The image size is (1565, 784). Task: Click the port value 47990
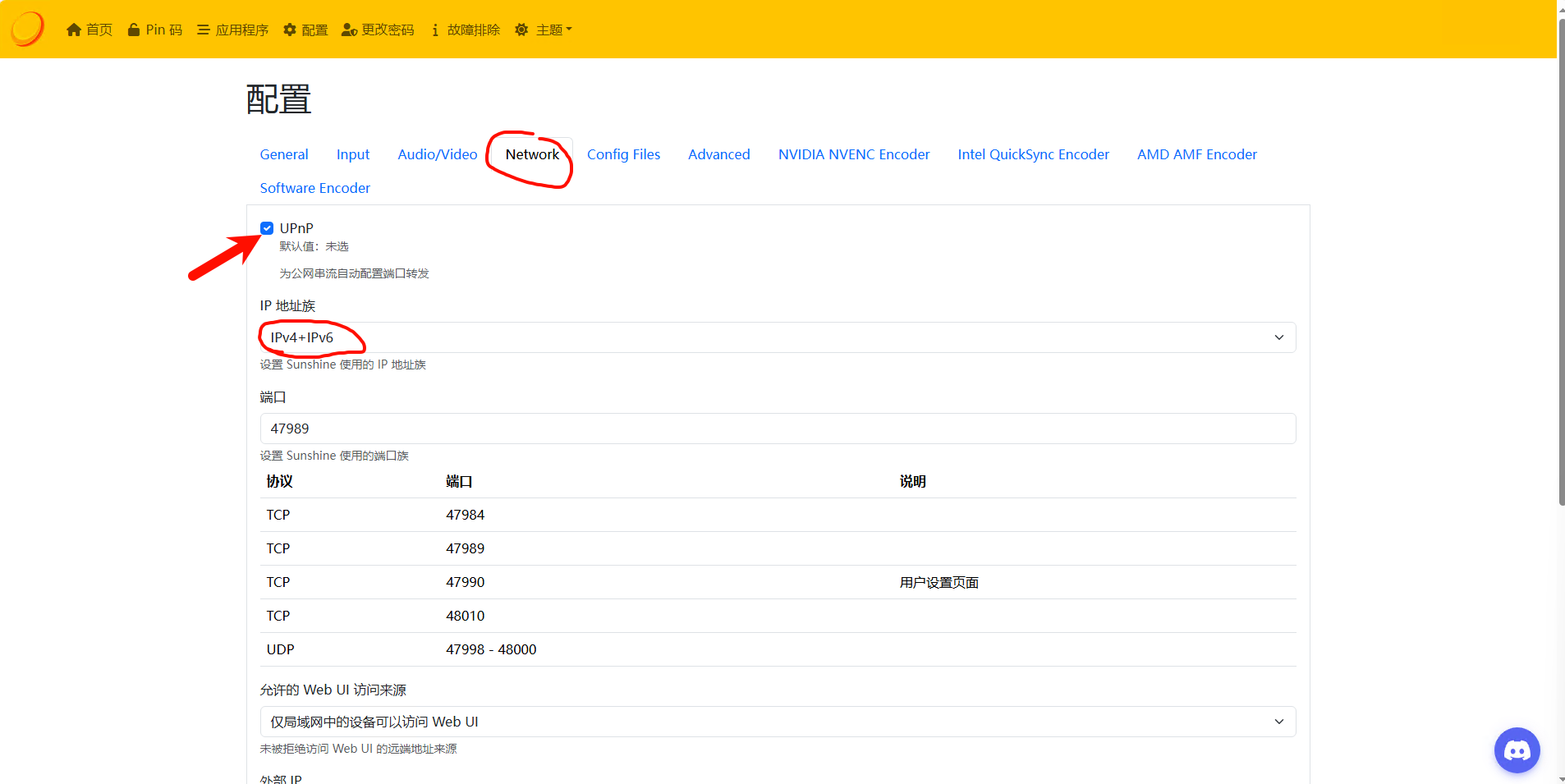(x=466, y=582)
